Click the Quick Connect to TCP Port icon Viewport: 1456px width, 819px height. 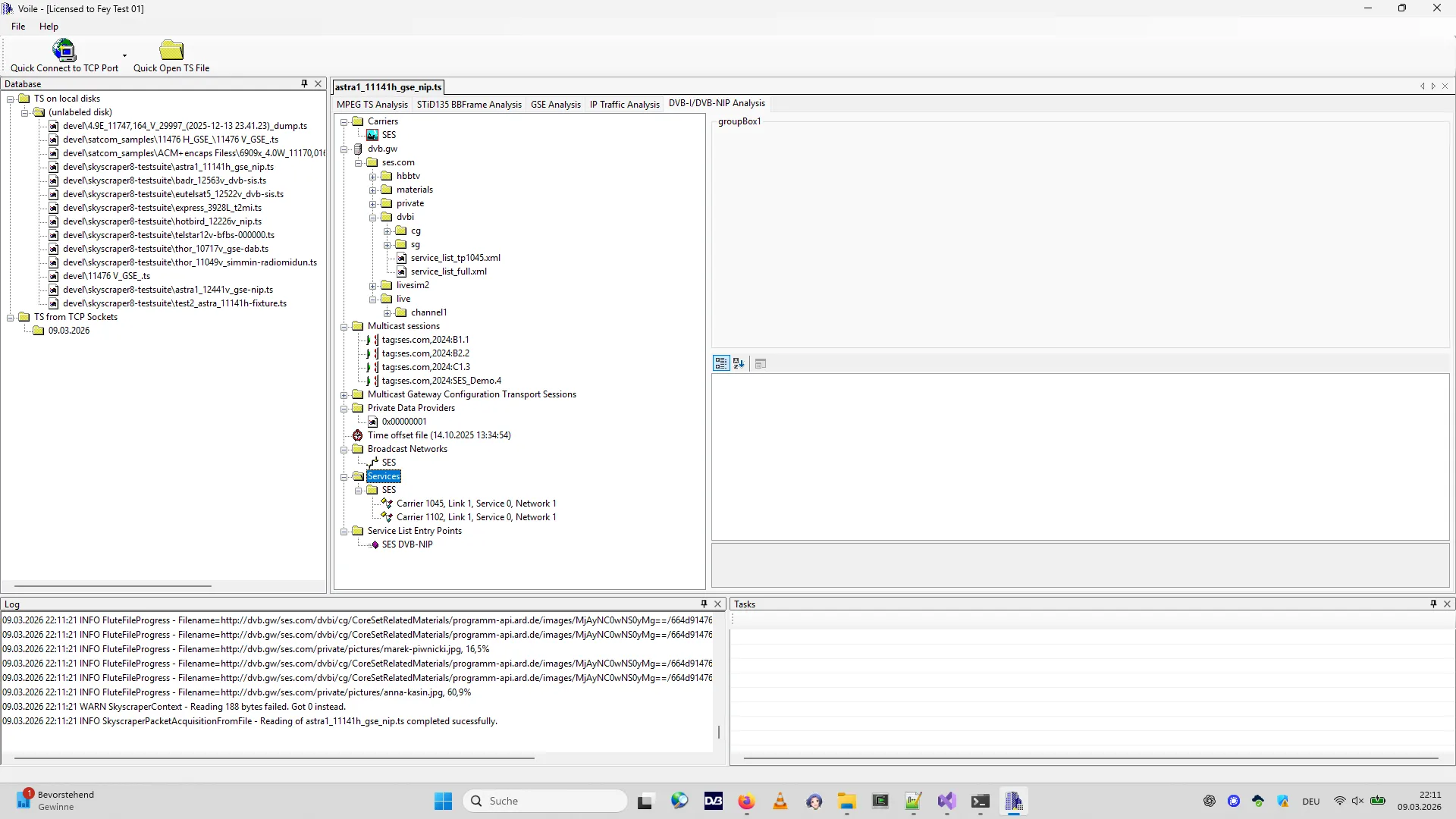pos(64,50)
